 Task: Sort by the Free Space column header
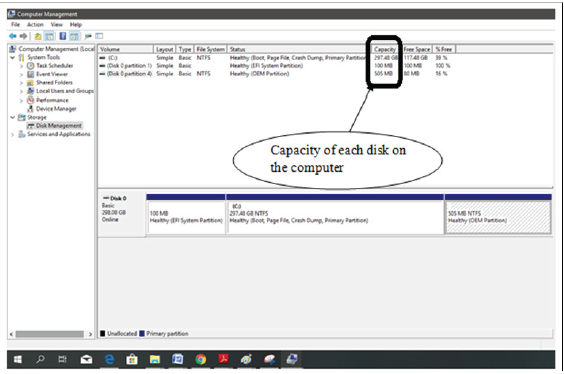(417, 49)
